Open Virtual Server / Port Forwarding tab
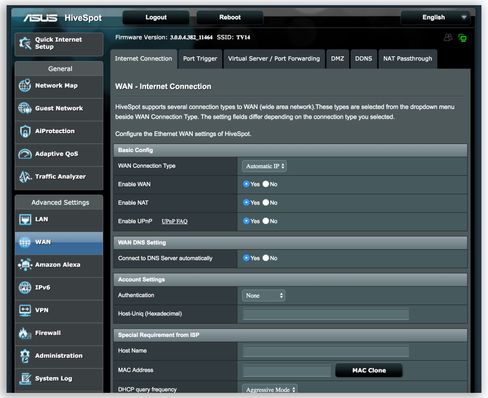488x398 pixels. pyautogui.click(x=274, y=59)
